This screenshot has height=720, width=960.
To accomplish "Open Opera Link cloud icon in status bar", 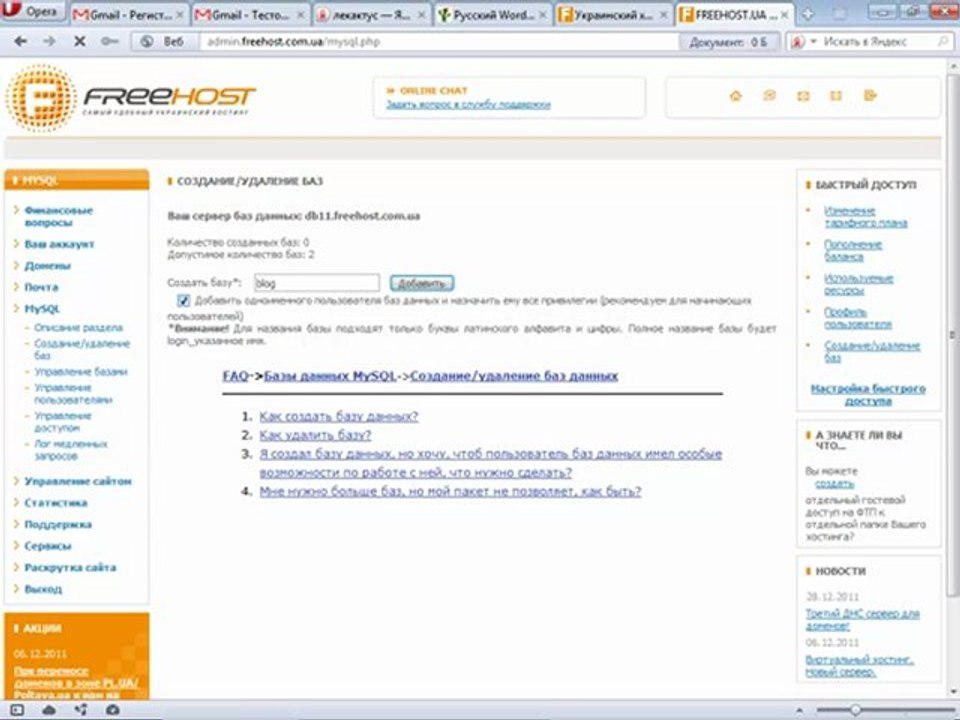I will (49, 710).
